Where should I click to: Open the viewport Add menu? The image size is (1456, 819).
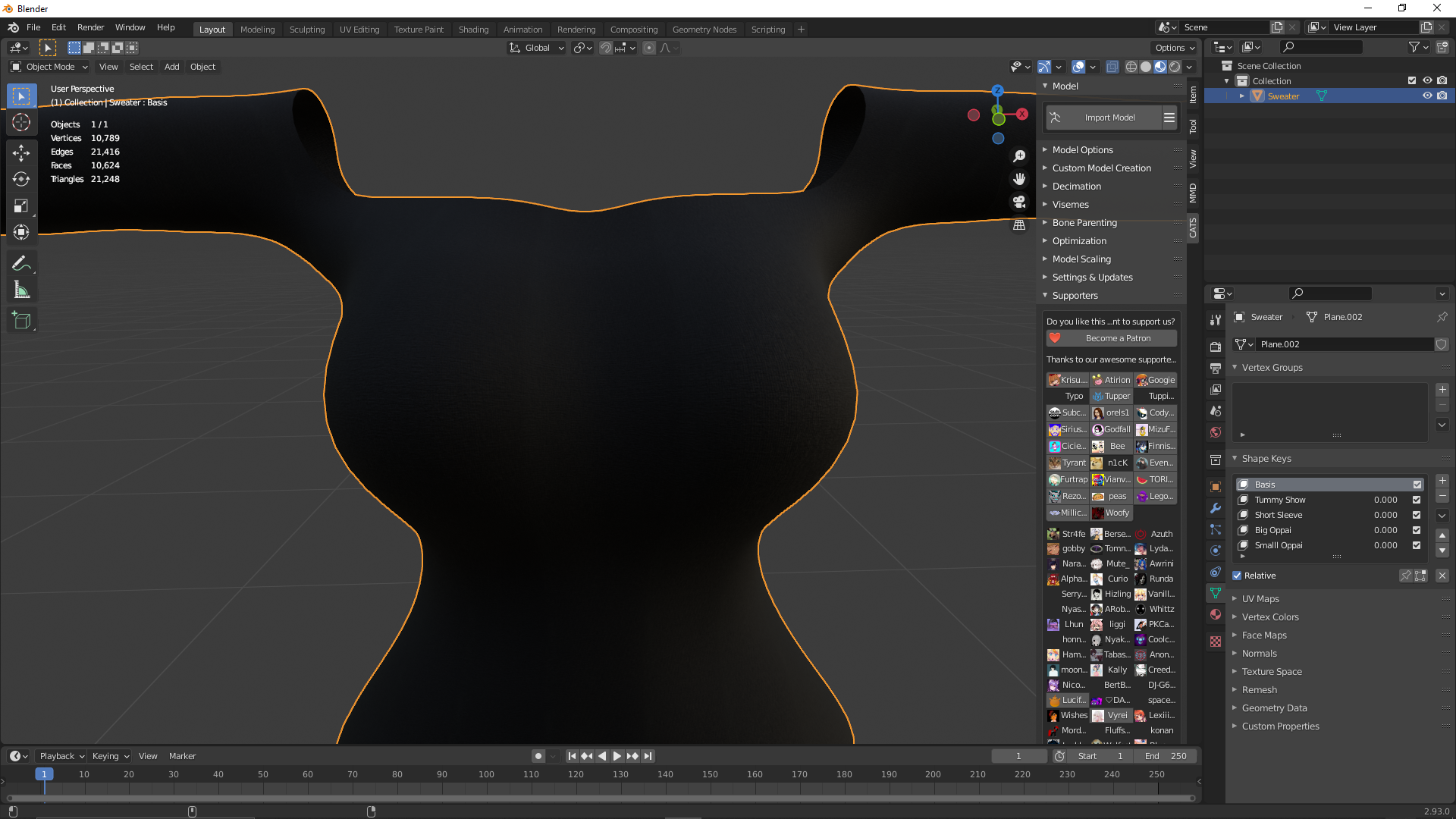pos(172,67)
